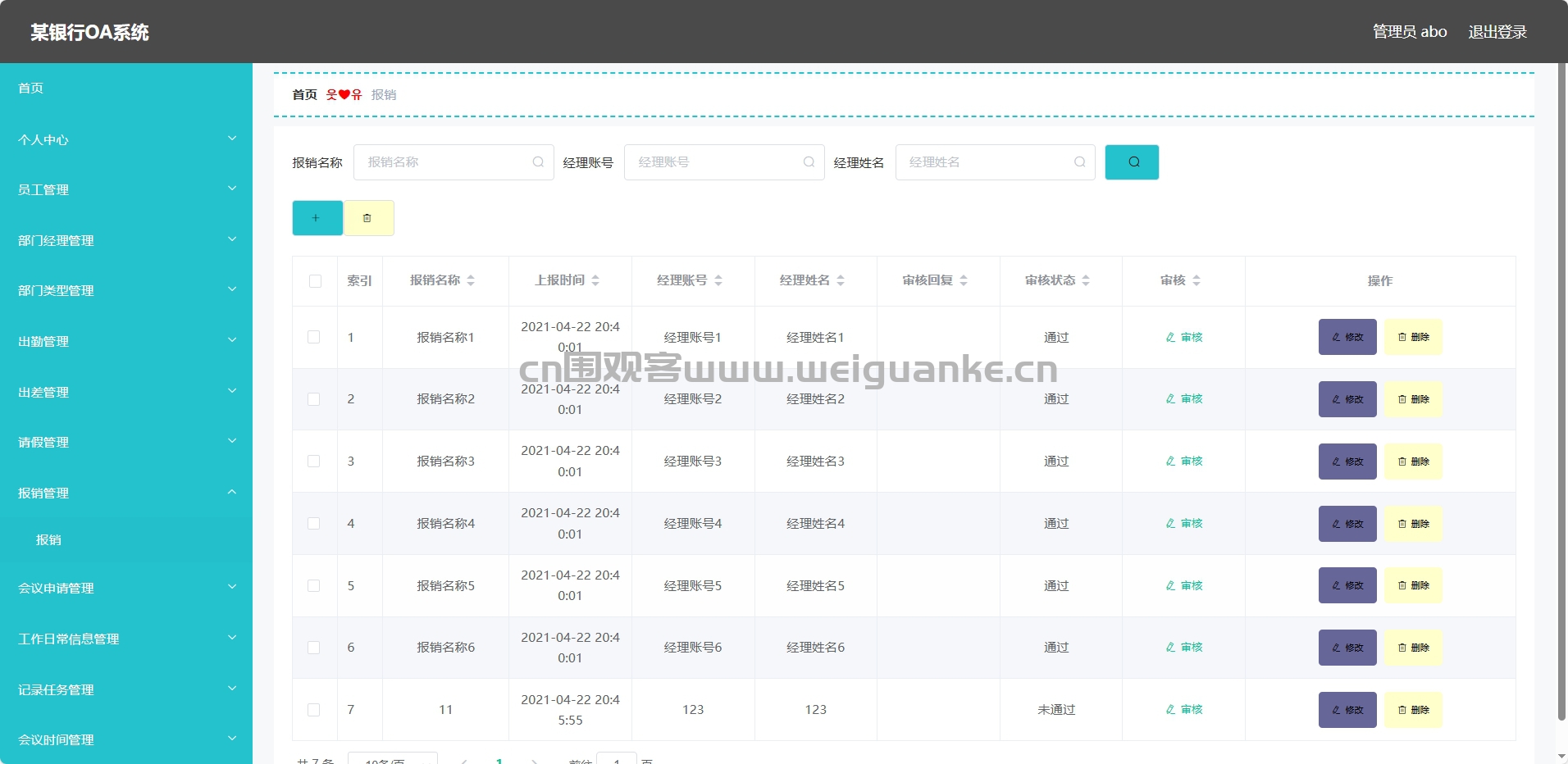Check the checkbox for row 6
The width and height of the screenshot is (1568, 764).
[314, 648]
